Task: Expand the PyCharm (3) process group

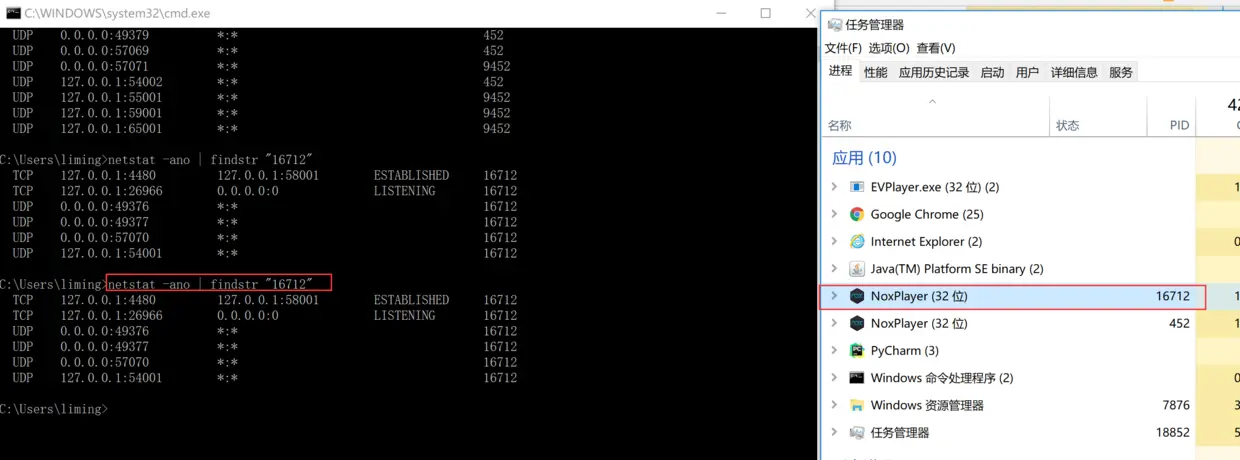Action: tap(834, 351)
